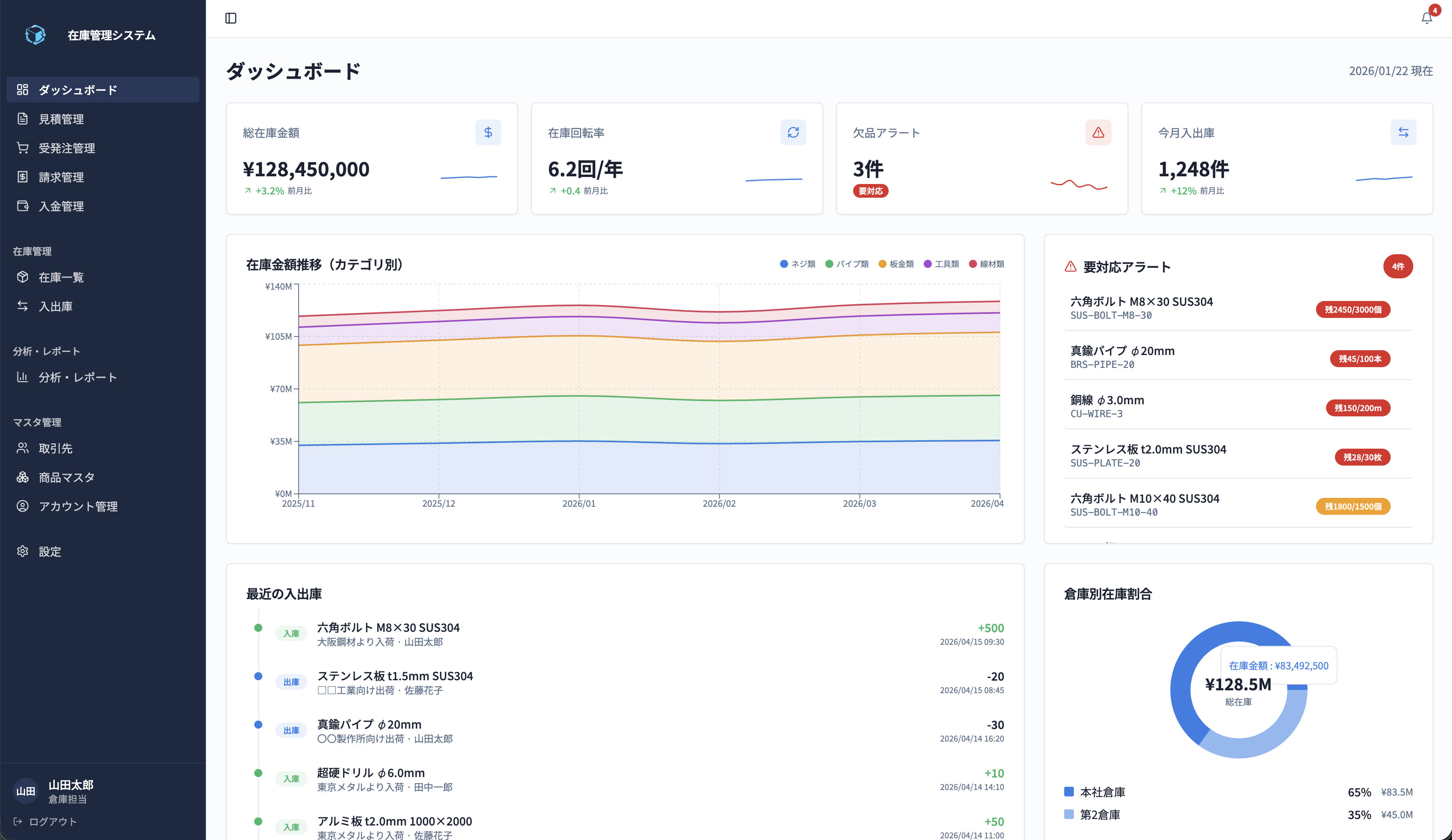Open 商品マスタ in the sidebar
Viewport: 1452px width, 840px height.
click(x=103, y=477)
